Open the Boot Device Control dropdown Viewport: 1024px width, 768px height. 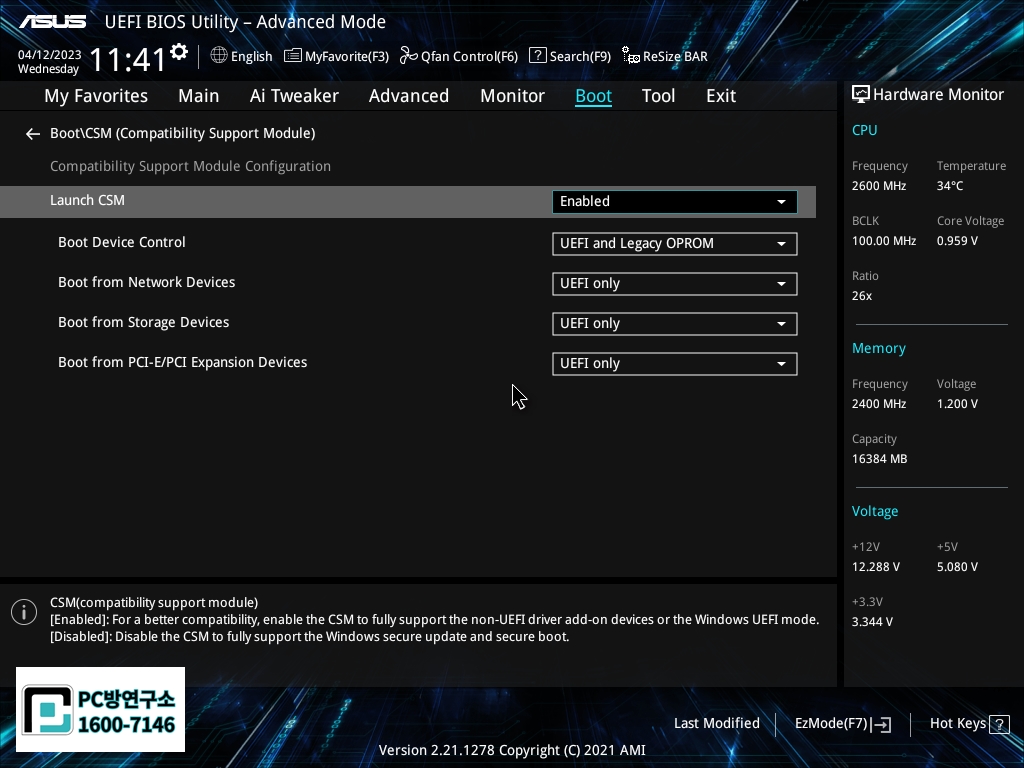tap(675, 244)
